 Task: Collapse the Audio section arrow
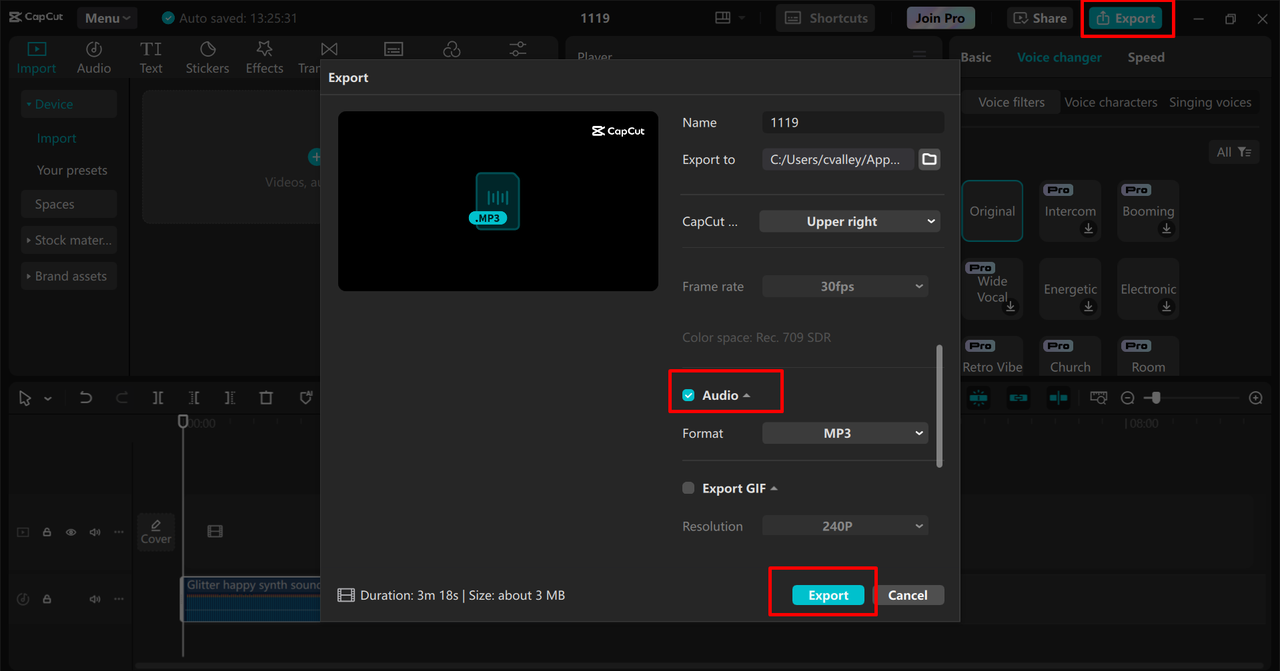746,396
